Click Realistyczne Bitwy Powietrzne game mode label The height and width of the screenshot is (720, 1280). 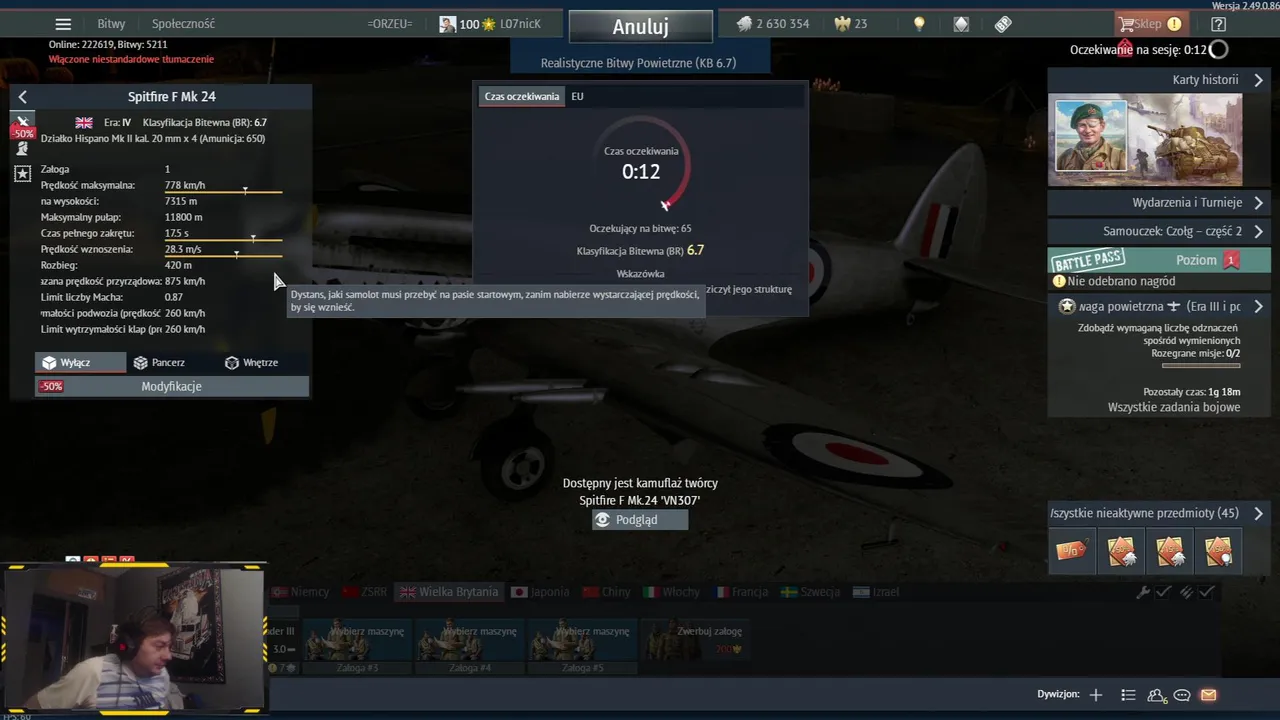tap(638, 63)
